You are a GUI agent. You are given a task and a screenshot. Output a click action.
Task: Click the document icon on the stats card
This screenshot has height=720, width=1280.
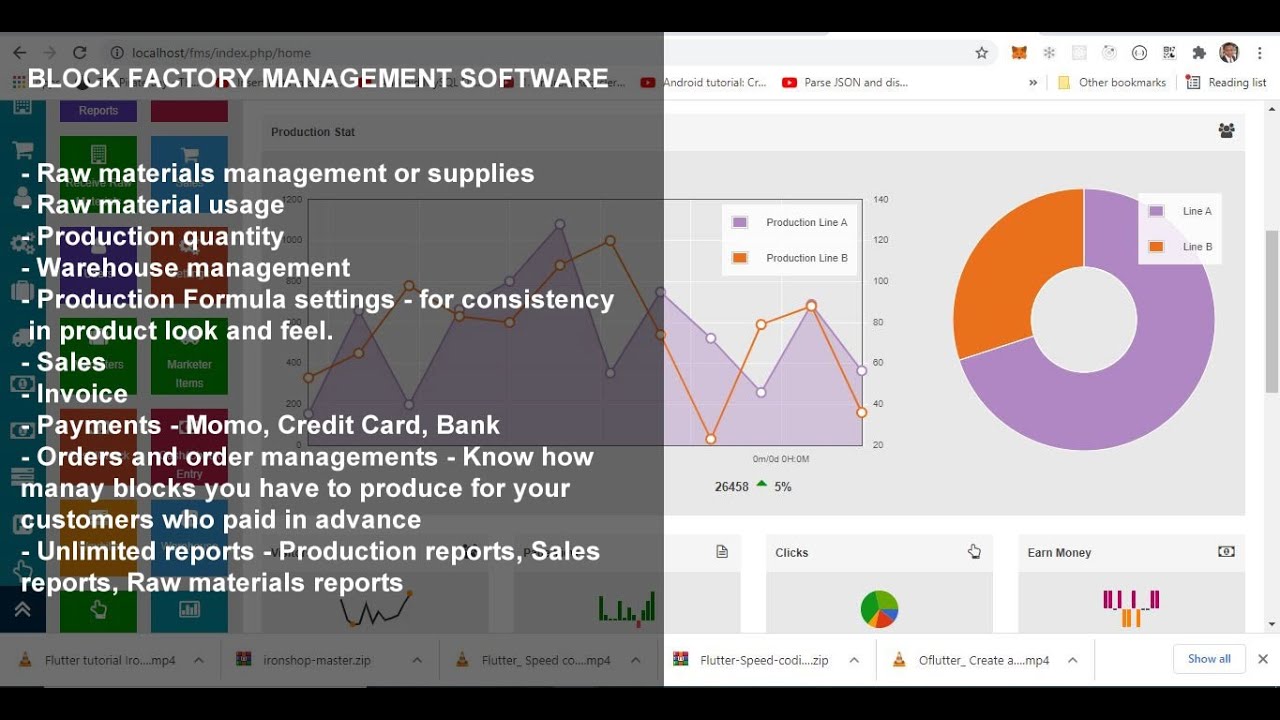(722, 552)
